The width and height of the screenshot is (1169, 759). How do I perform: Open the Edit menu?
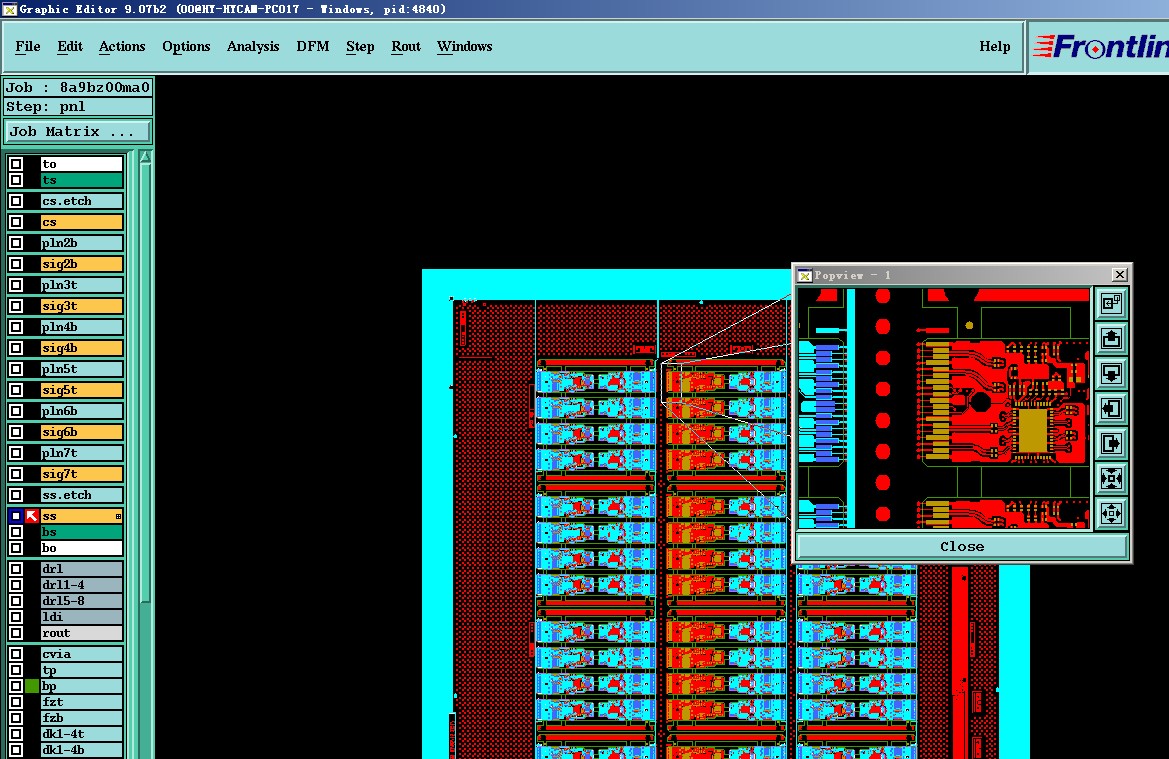click(69, 46)
